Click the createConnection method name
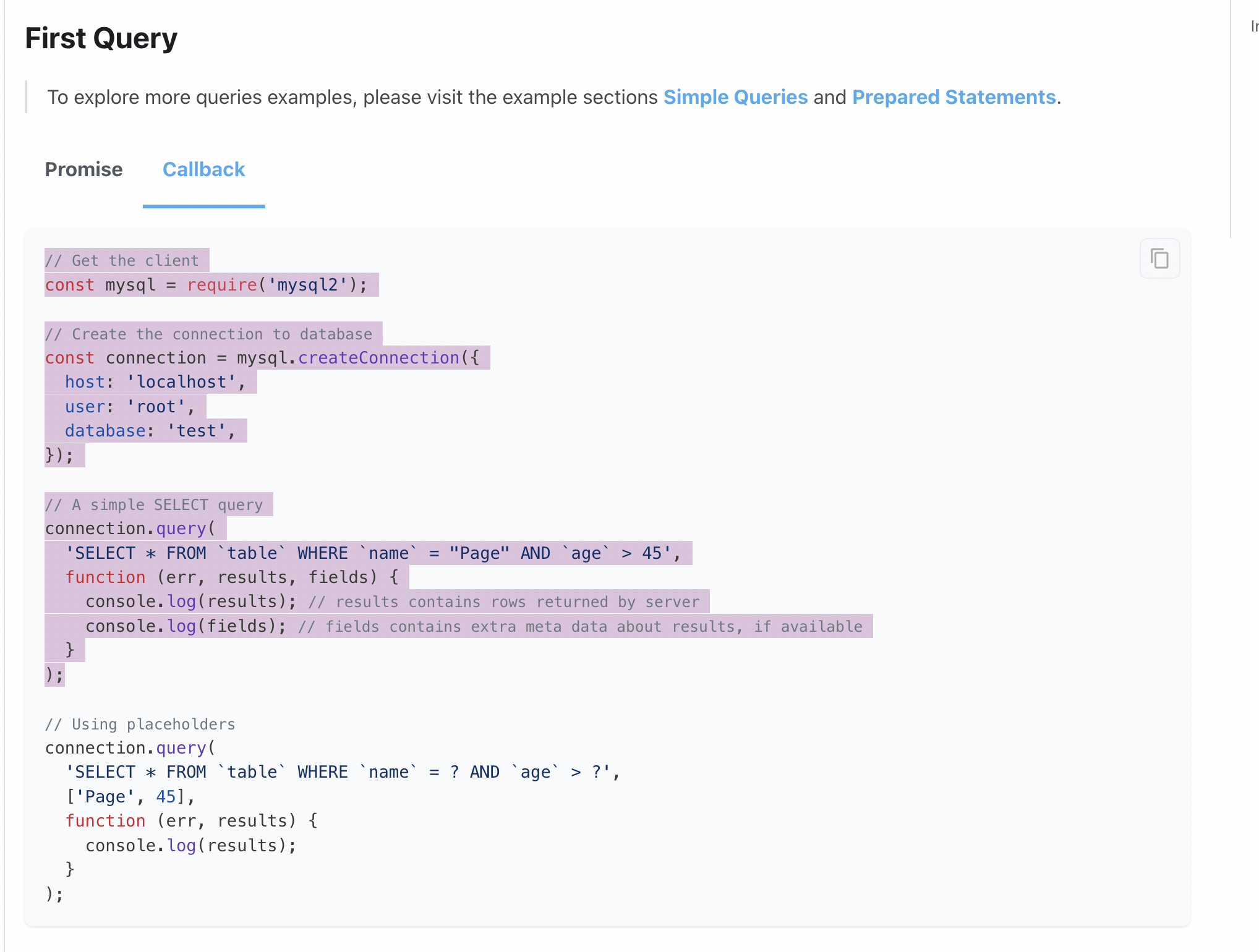 tap(378, 358)
